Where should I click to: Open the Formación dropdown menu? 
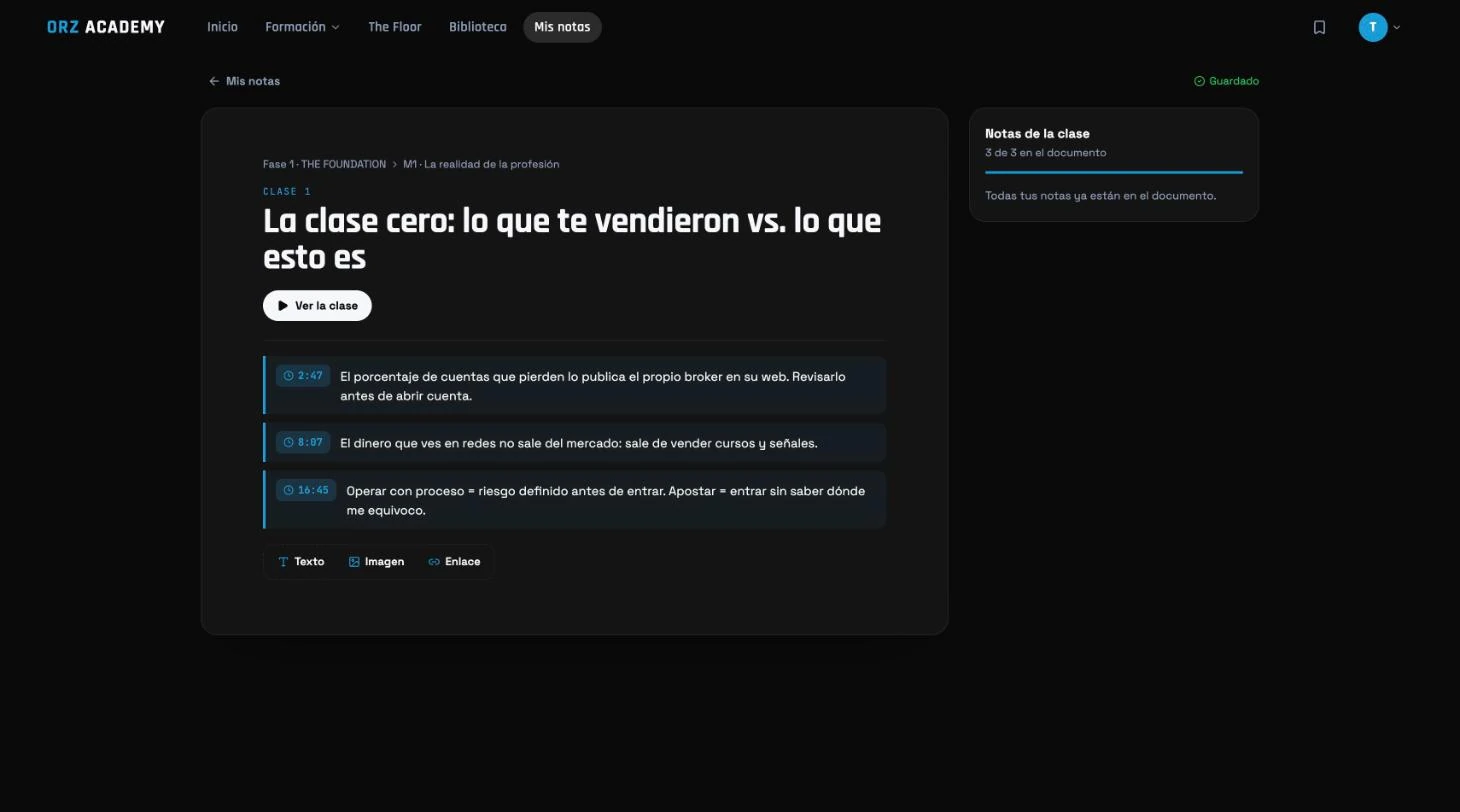point(302,27)
